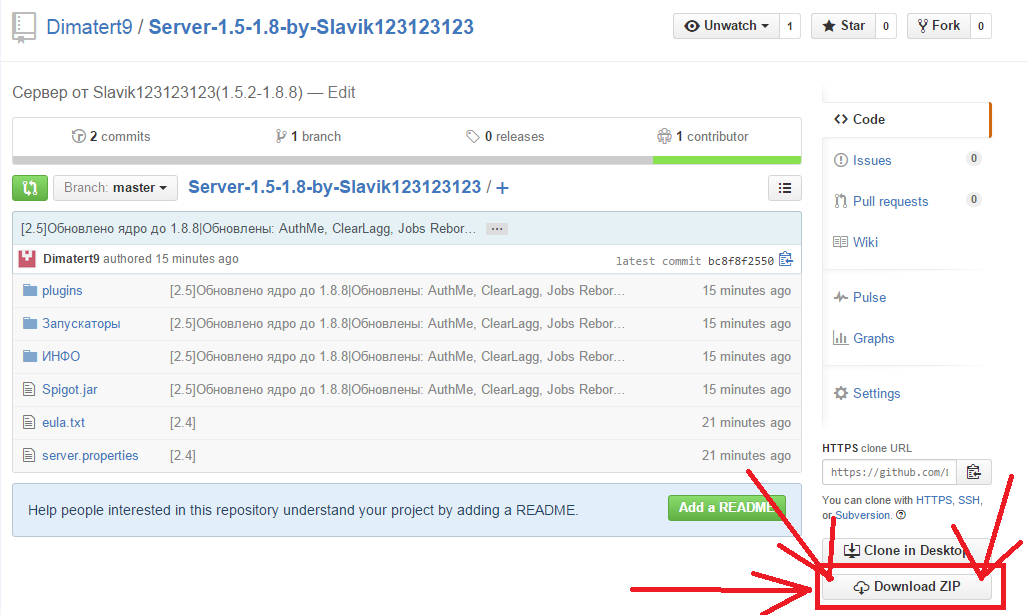The image size is (1028, 615).
Task: Switch the clone URL to Subversion
Action: [x=863, y=515]
